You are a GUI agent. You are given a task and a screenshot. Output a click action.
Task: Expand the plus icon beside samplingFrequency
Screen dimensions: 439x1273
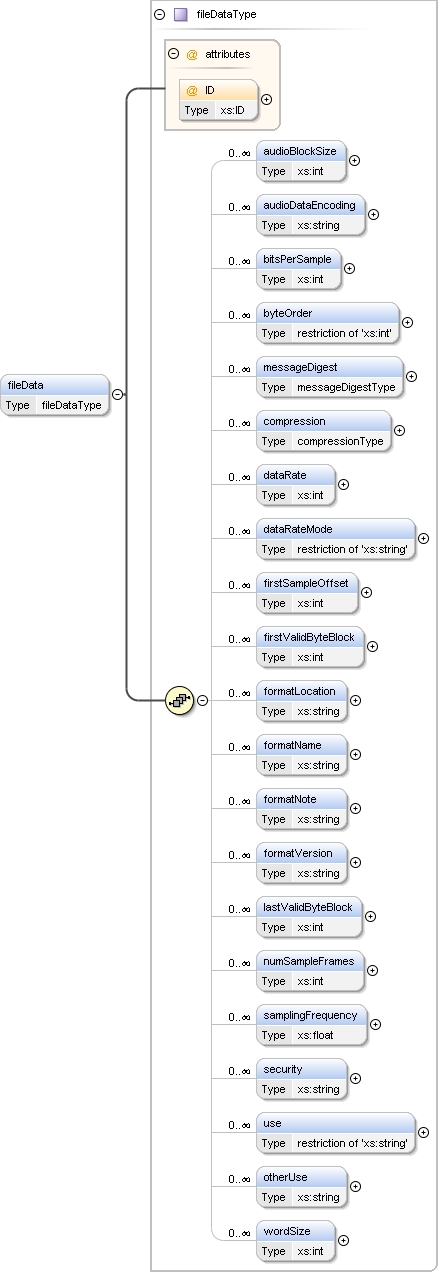tap(375, 1024)
